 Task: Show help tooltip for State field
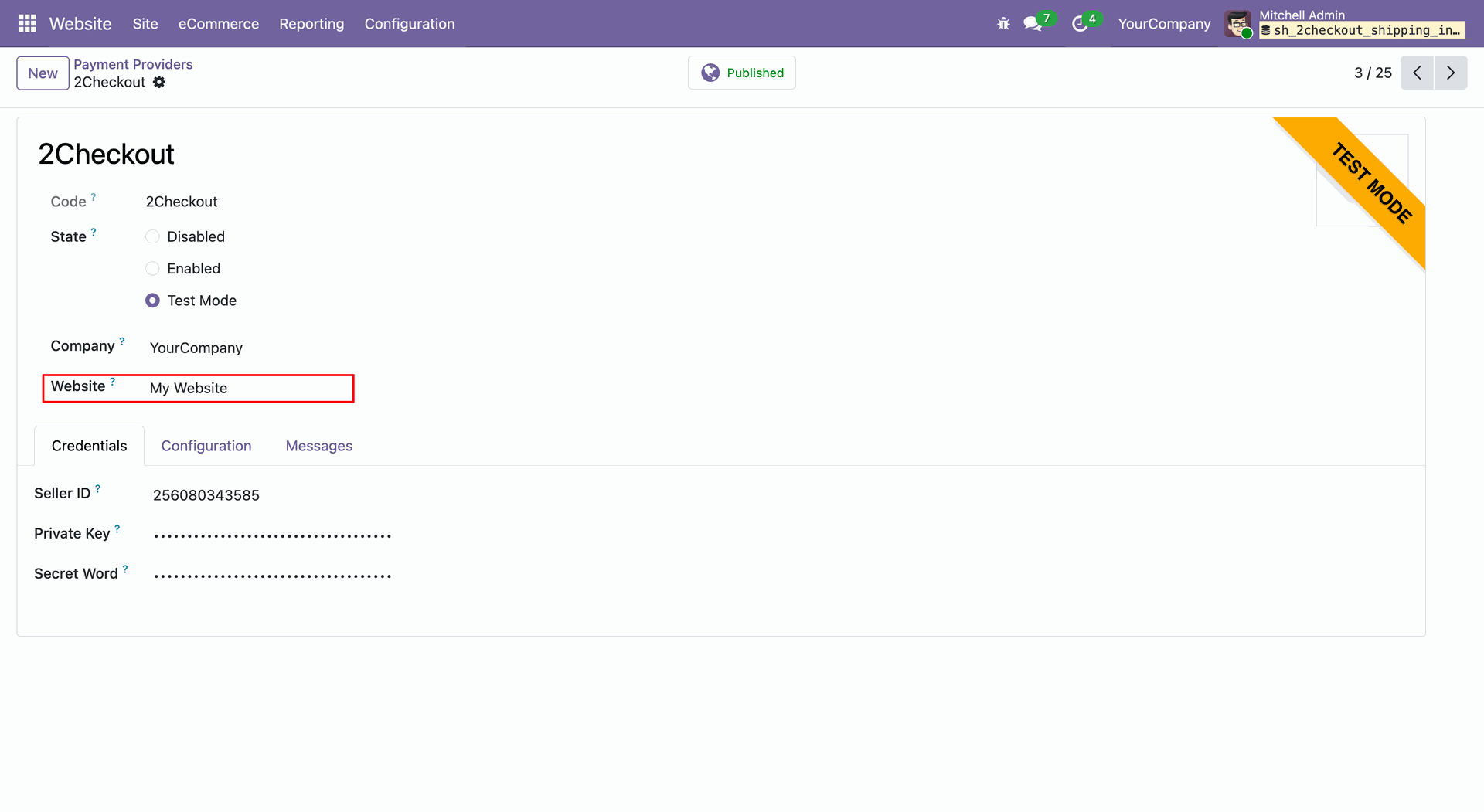point(94,232)
